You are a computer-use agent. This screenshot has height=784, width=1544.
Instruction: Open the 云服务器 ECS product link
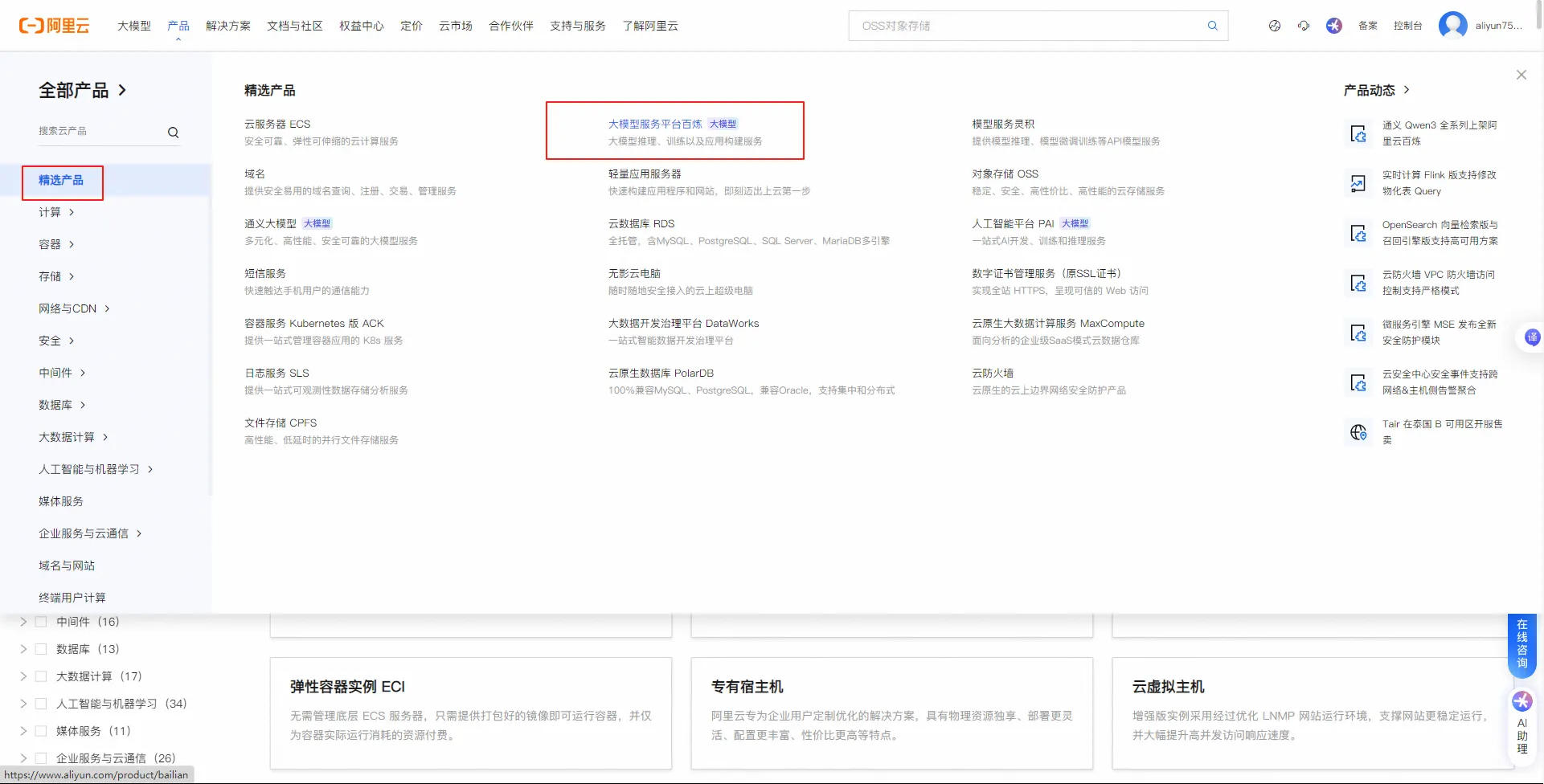(277, 124)
